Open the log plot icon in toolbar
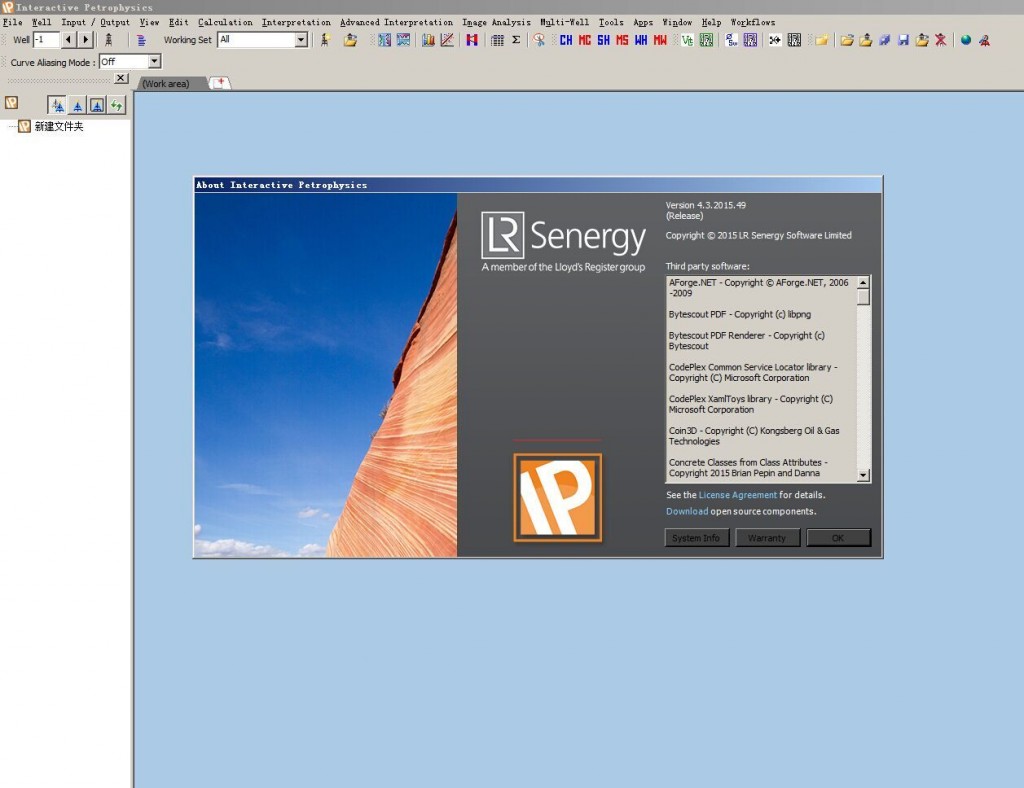The height and width of the screenshot is (788, 1024). tap(385, 40)
